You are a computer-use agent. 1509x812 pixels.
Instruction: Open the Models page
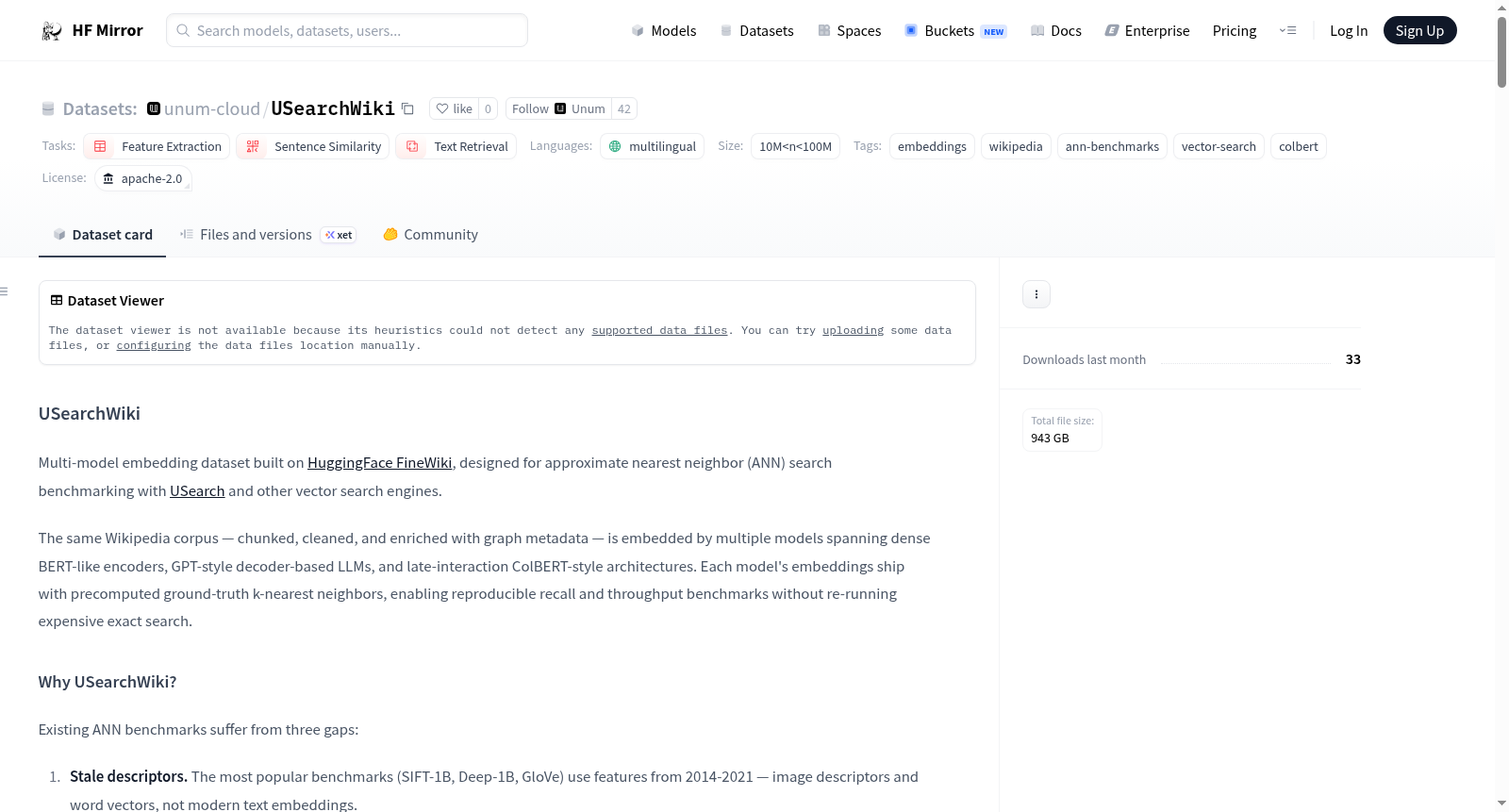coord(664,31)
